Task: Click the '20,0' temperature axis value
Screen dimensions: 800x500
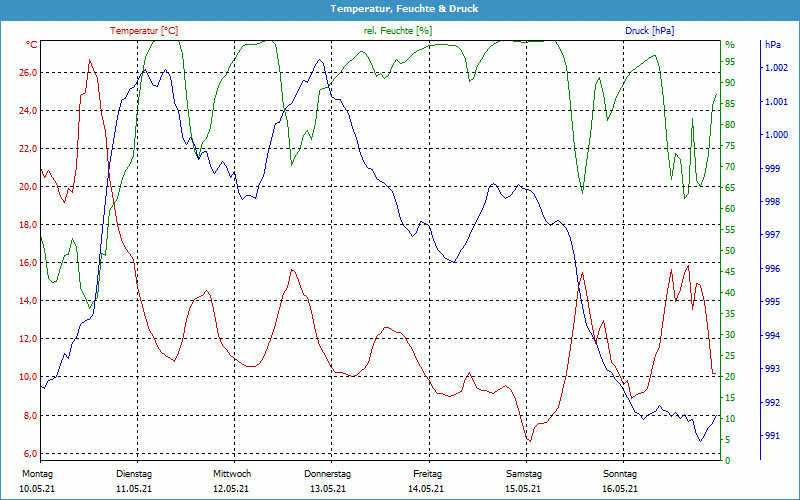Action: pyautogui.click(x=28, y=187)
